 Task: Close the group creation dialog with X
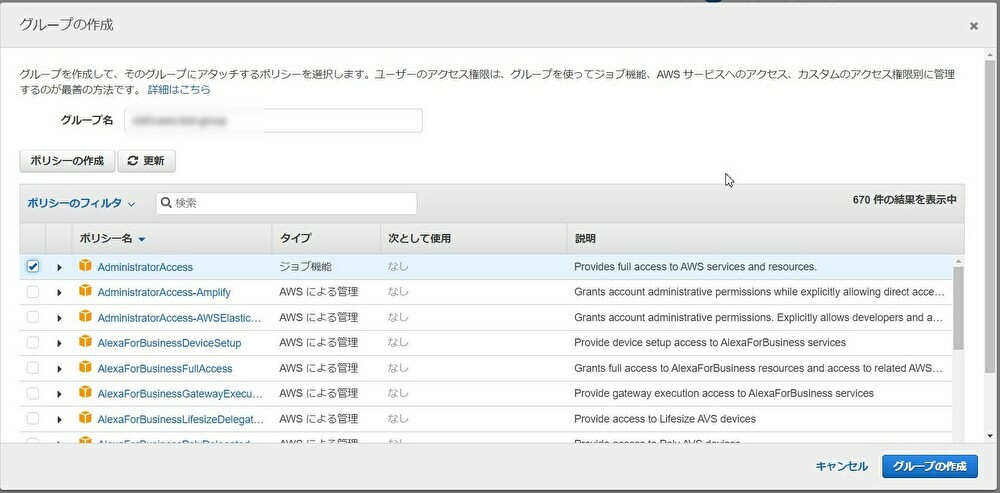[x=973, y=26]
